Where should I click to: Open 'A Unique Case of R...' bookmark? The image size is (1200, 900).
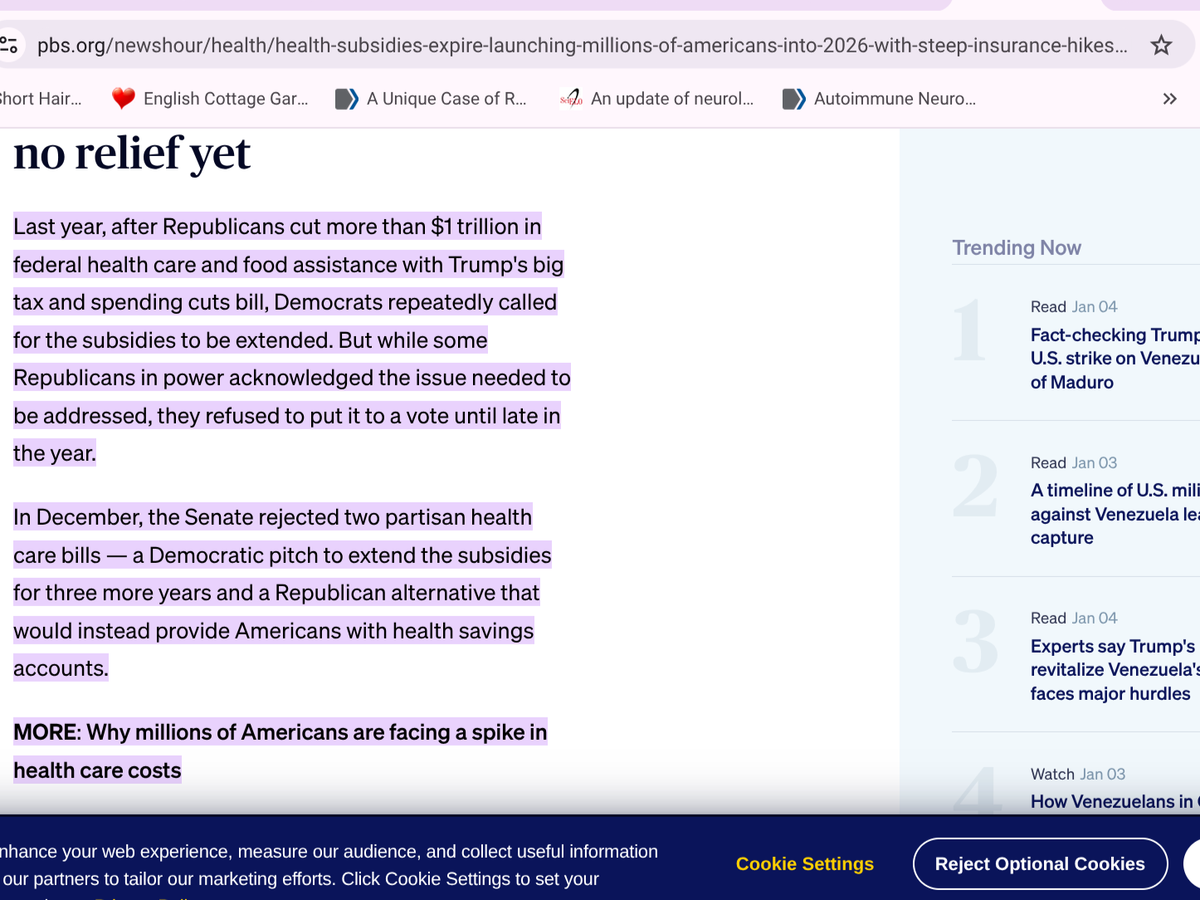pyautogui.click(x=431, y=98)
